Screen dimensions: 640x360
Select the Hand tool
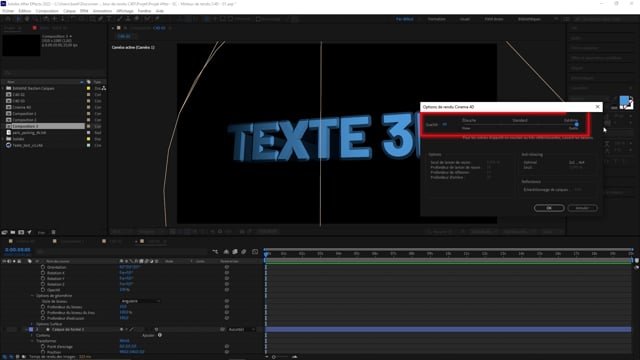[x=27, y=19]
